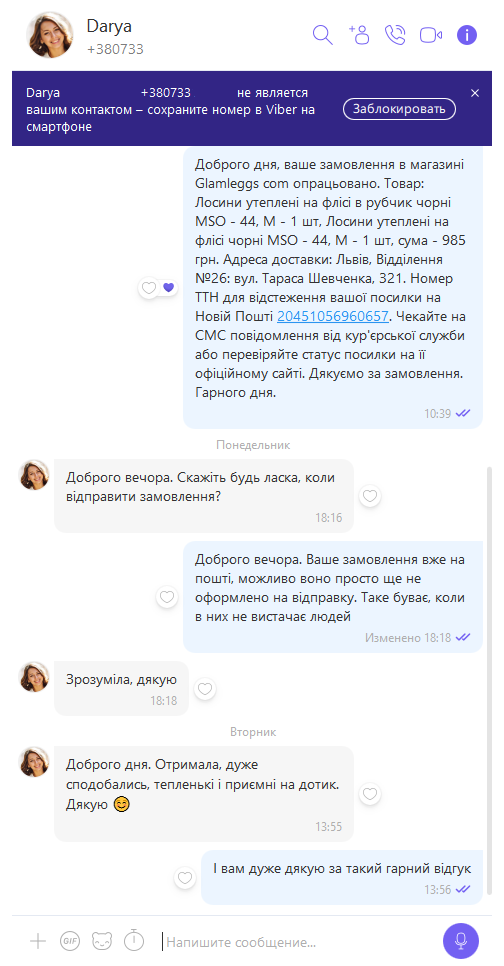Click the 10:39 timestamp
This screenshot has width=504, height=966.
pyautogui.click(x=437, y=413)
